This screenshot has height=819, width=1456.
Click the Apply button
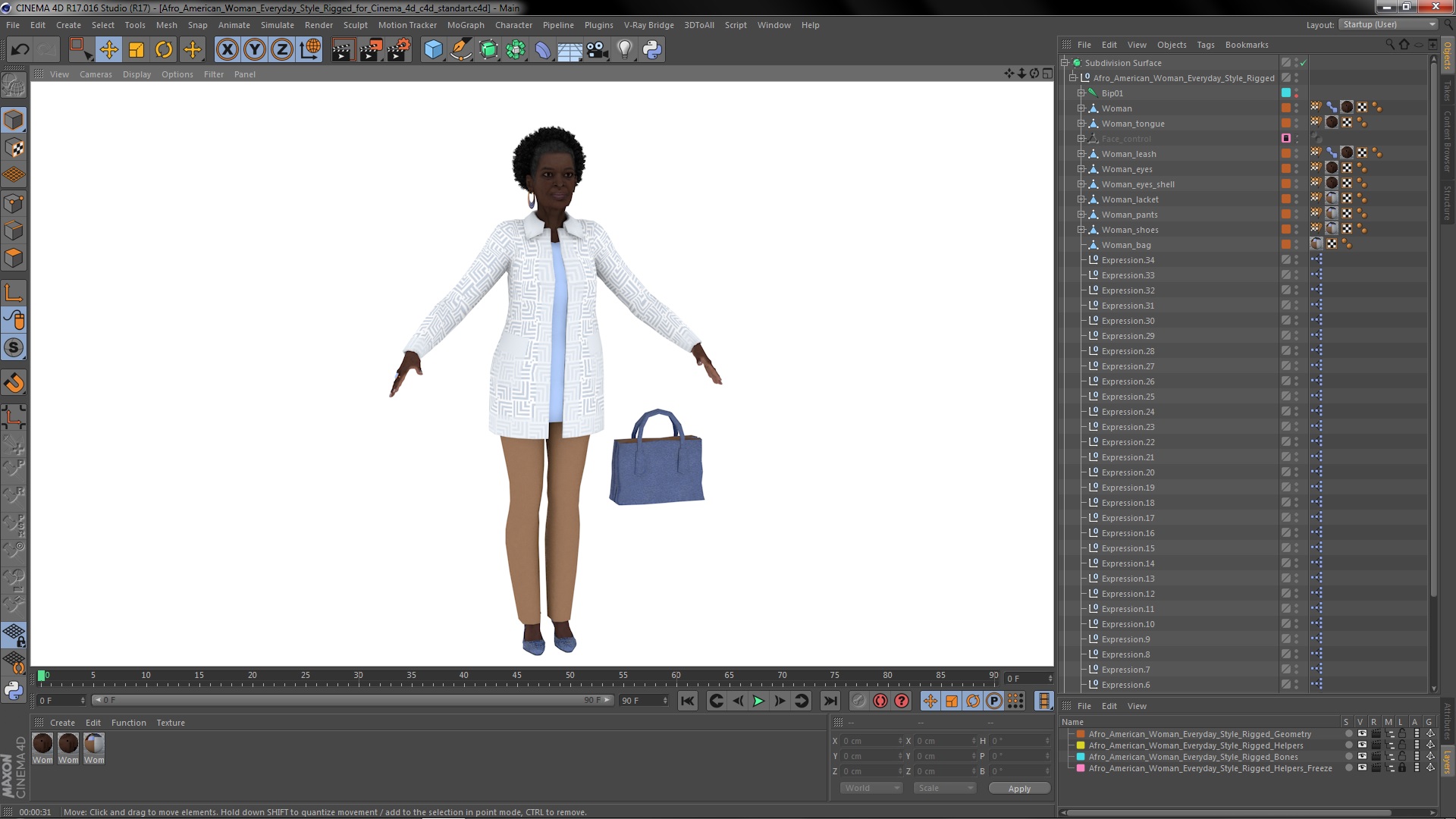tap(1018, 789)
